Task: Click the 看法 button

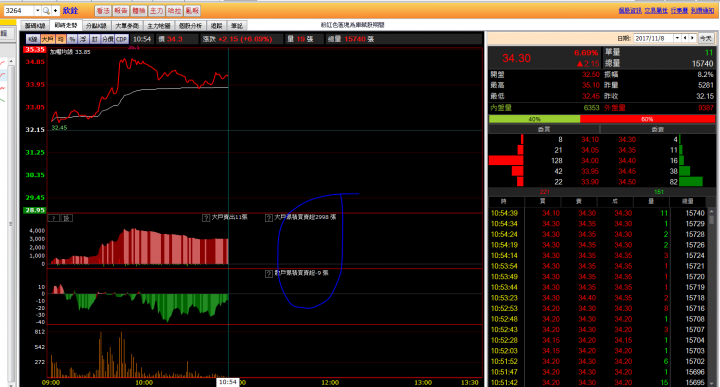Action: point(103,11)
